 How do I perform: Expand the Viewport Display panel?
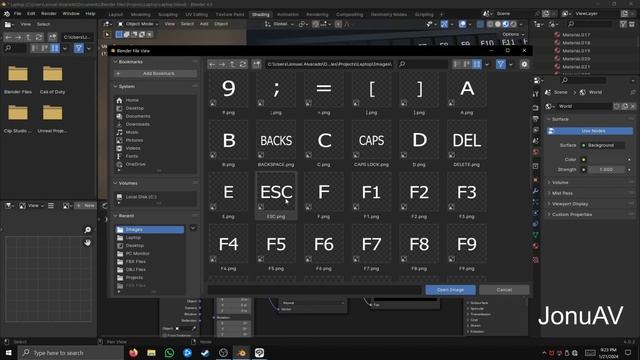coord(570,204)
